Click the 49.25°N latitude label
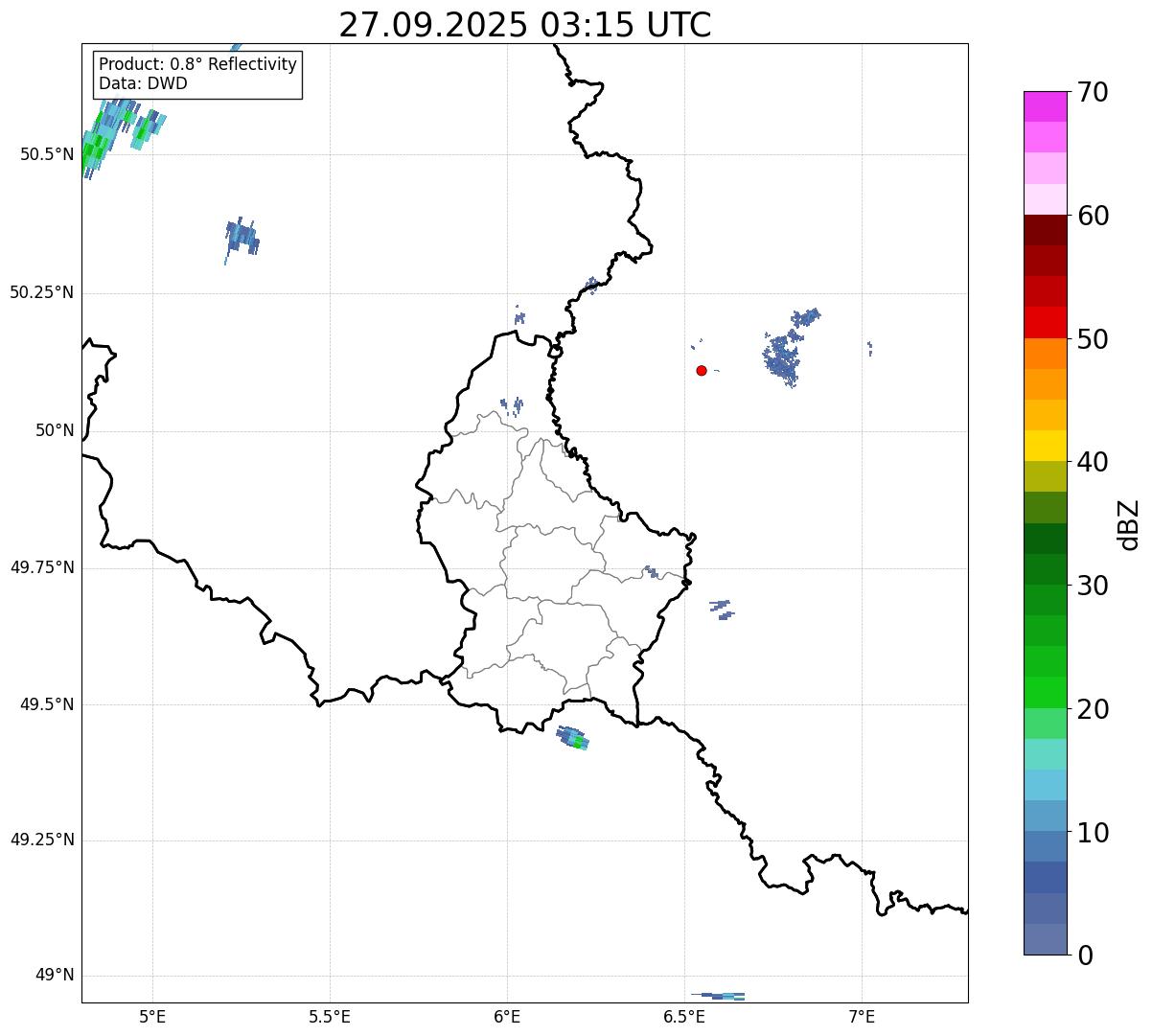This screenshot has width=1152, height=1036. [x=41, y=840]
